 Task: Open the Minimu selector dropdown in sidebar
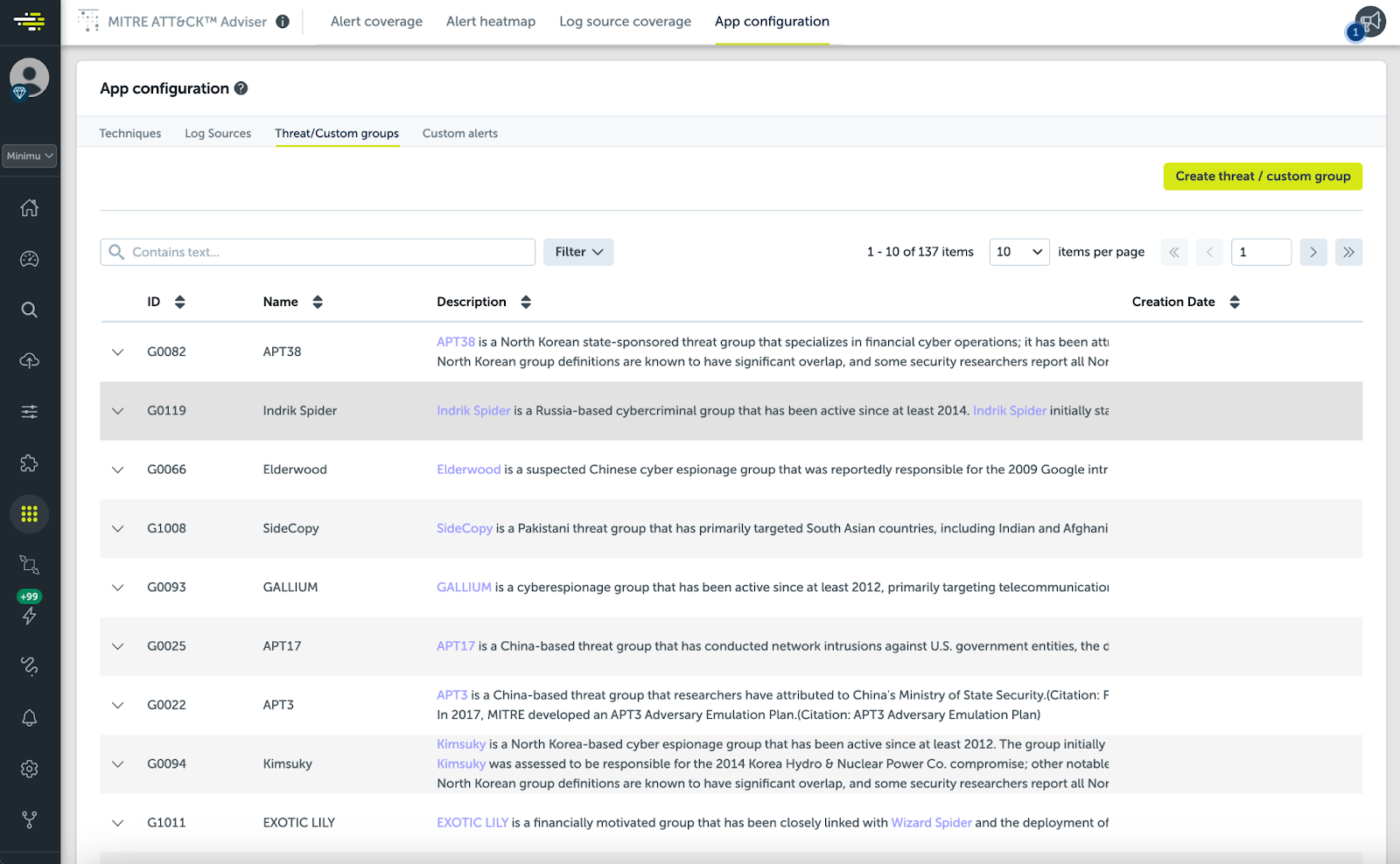click(x=30, y=156)
